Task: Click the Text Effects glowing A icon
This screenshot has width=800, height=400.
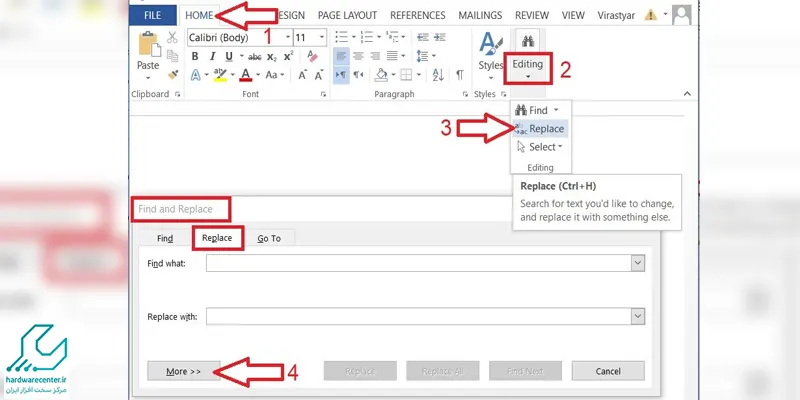Action: pyautogui.click(x=195, y=75)
